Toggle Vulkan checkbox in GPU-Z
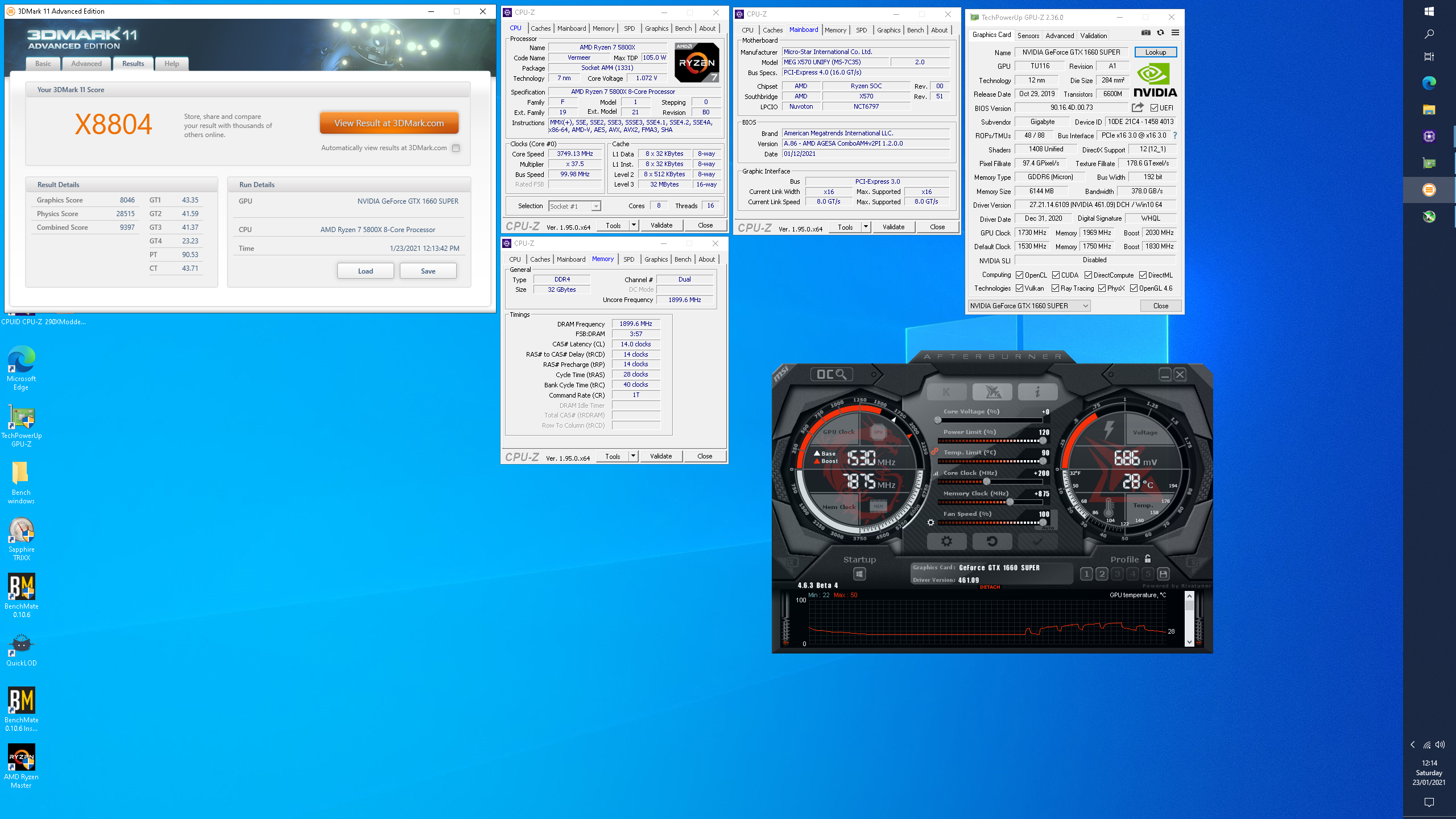Viewport: 1456px width, 819px height. [x=1020, y=288]
